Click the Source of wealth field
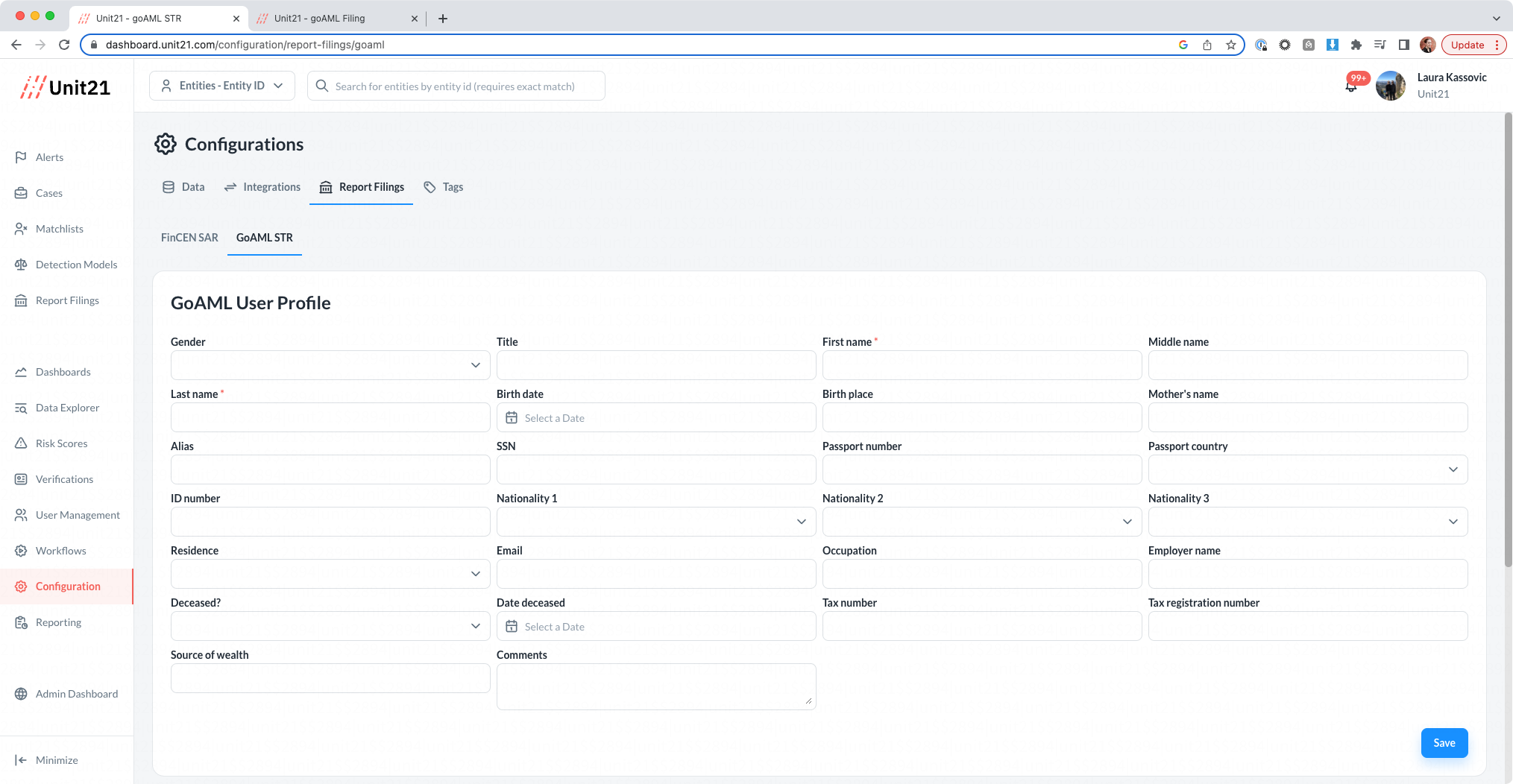 coord(330,678)
